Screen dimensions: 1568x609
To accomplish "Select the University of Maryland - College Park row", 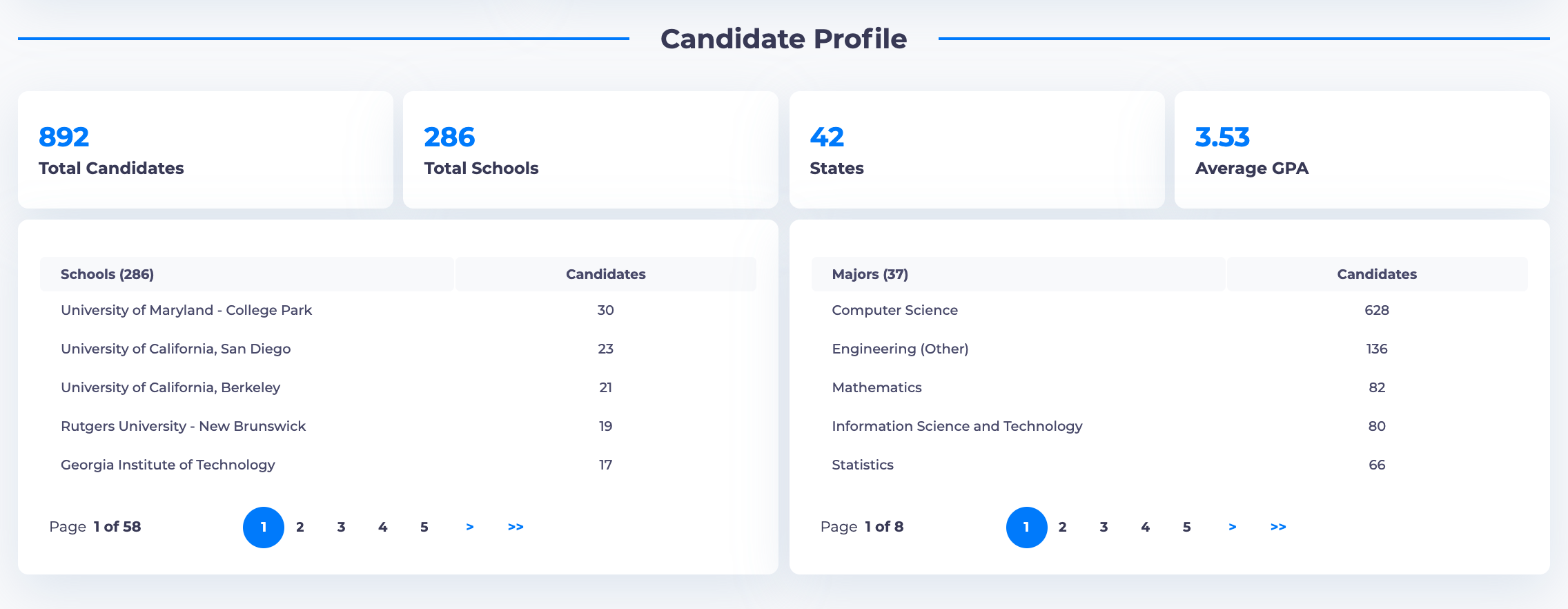I will point(186,310).
